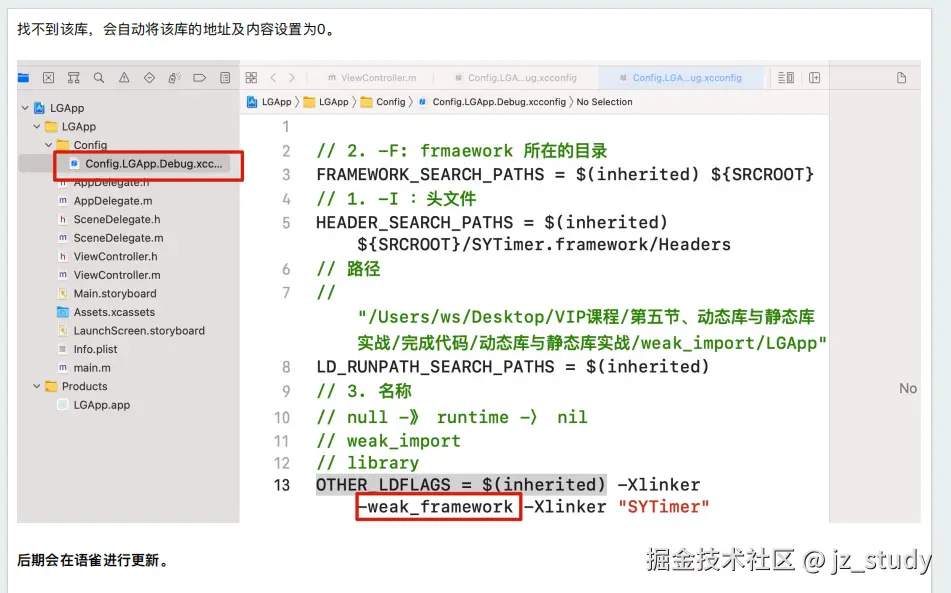This screenshot has width=951, height=593.
Task: Open the Report navigator icon
Action: coord(225,78)
